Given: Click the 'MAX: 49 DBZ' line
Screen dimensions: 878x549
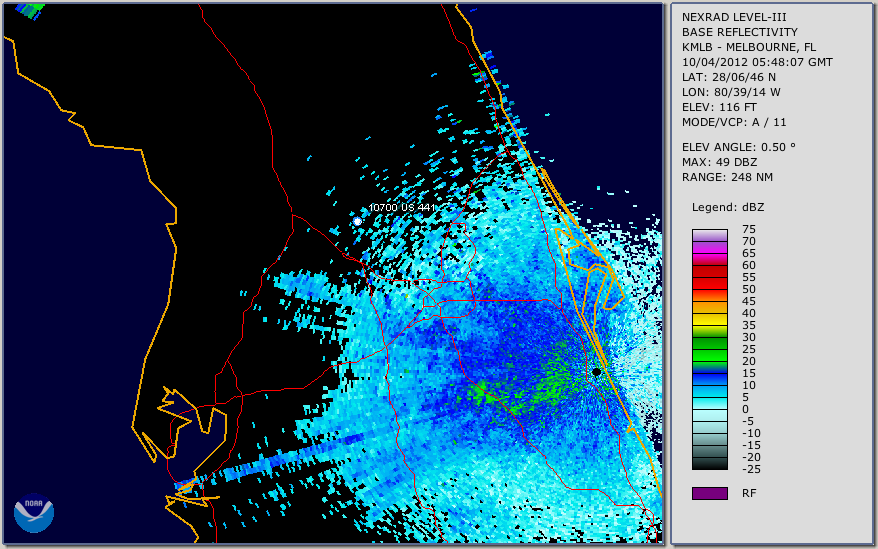Looking at the screenshot, I should (x=720, y=162).
